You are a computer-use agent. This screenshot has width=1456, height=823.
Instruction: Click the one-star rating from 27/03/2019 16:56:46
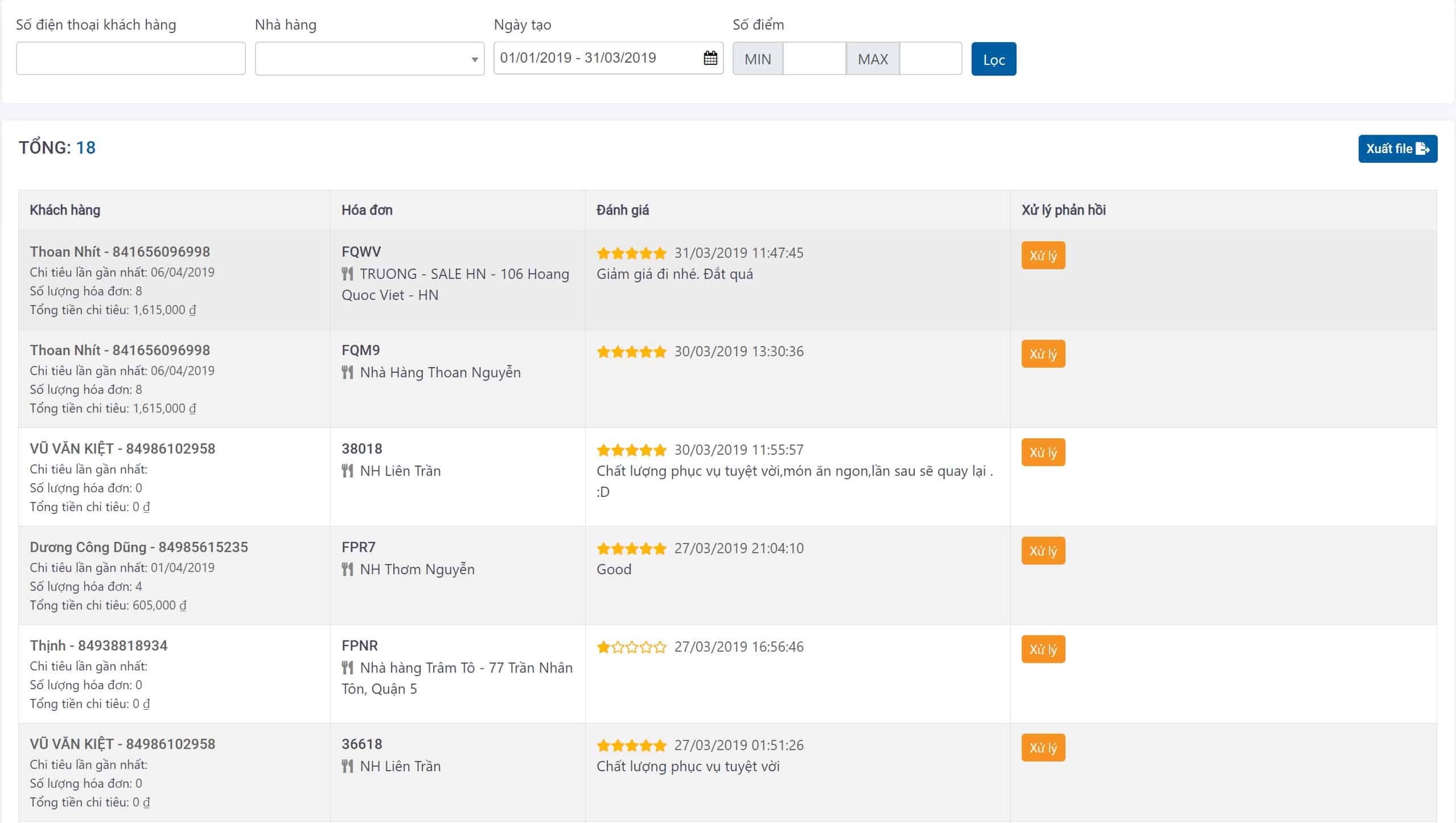[631, 647]
